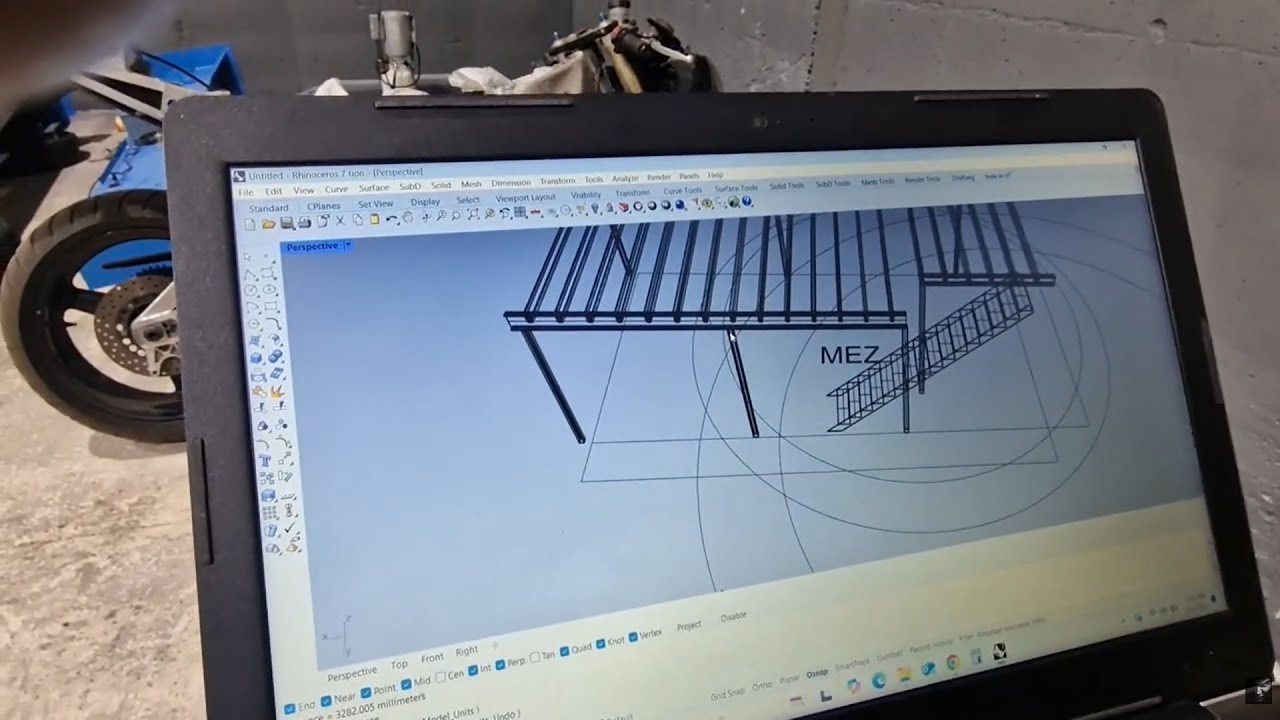This screenshot has width=1280, height=720.
Task: Open the File menu
Action: coord(246,192)
